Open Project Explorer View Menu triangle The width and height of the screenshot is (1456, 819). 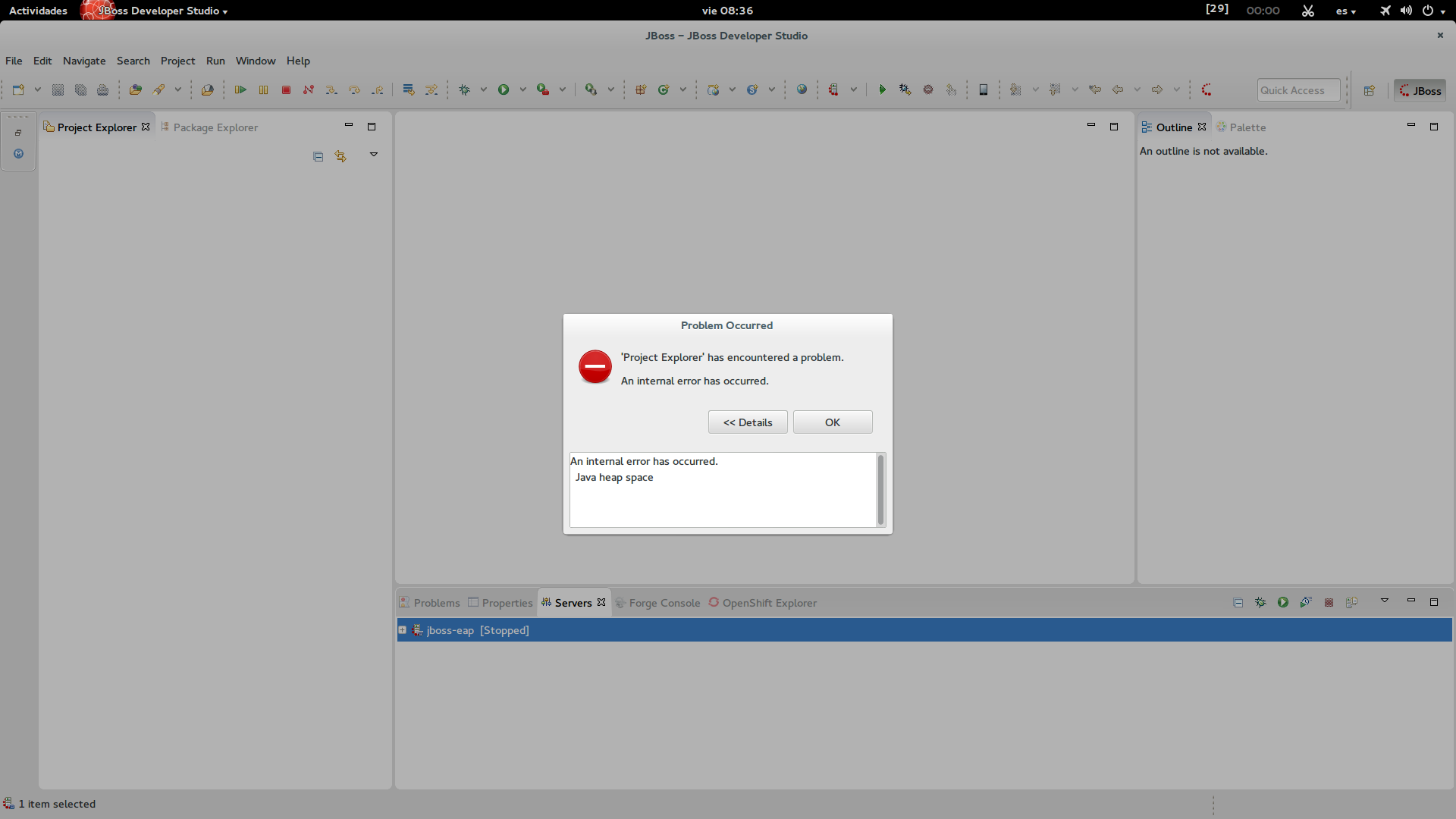pos(374,155)
